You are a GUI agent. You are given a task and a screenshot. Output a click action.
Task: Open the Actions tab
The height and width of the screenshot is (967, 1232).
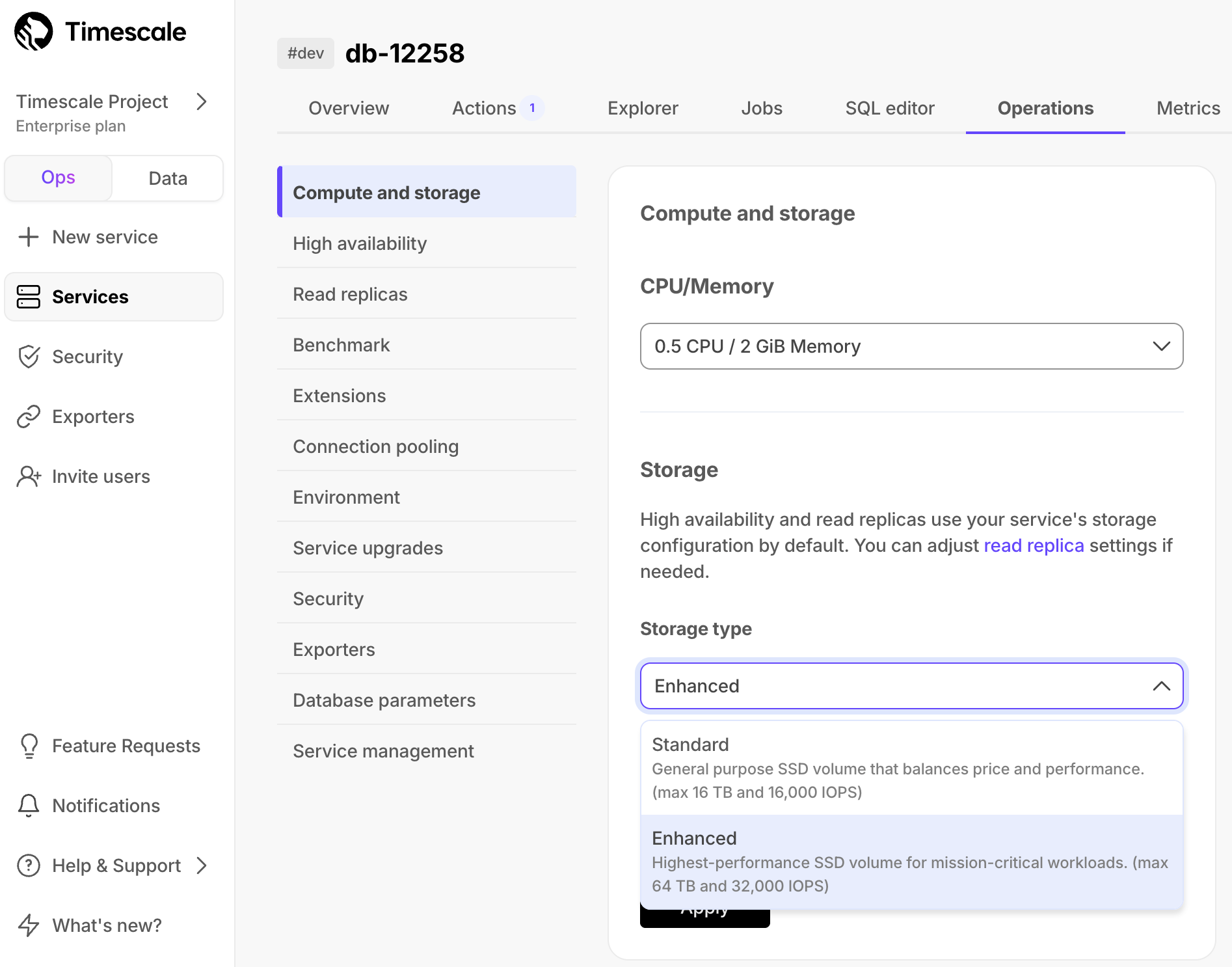coord(498,108)
